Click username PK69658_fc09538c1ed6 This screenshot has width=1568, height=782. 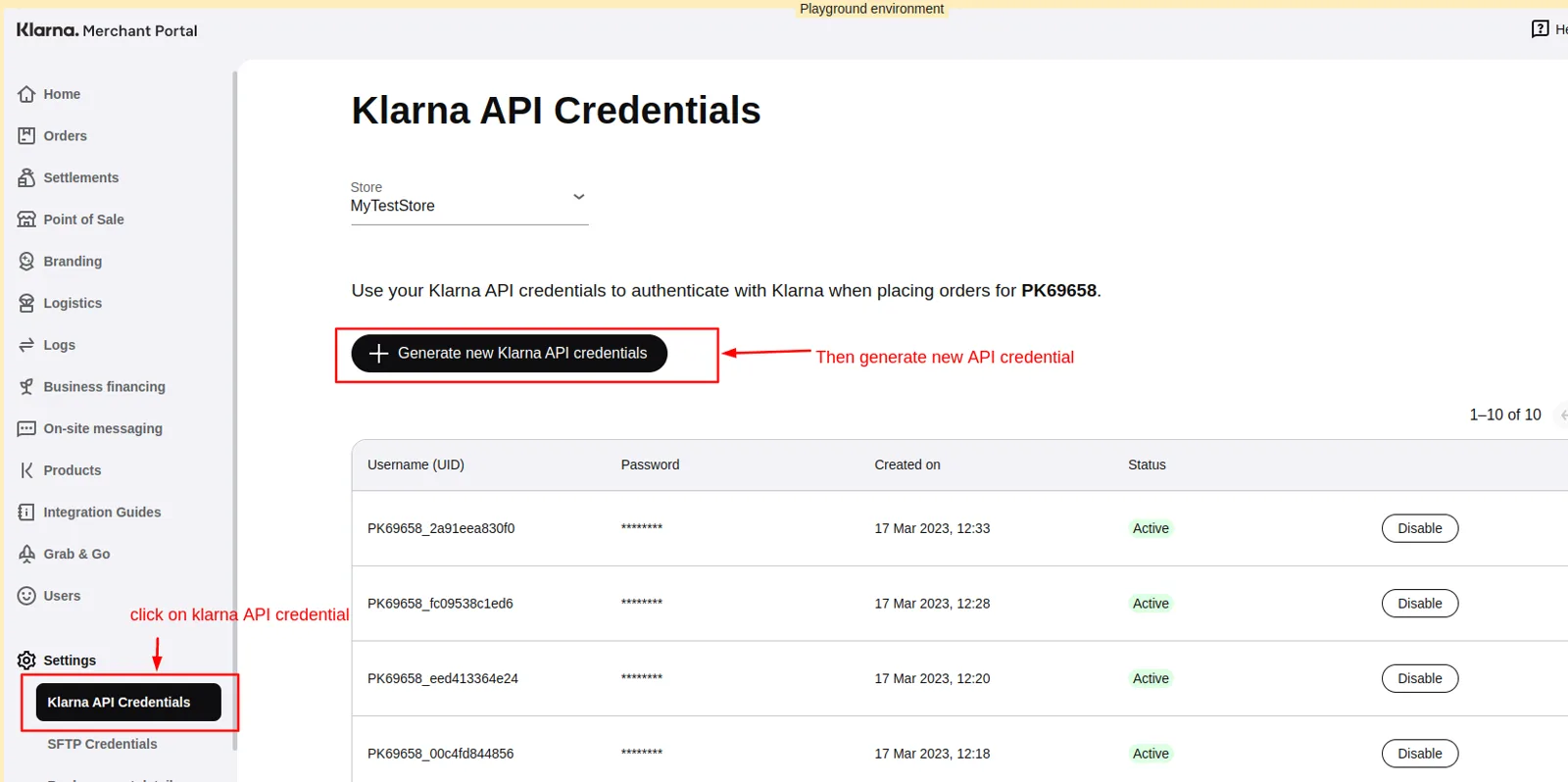tap(440, 604)
